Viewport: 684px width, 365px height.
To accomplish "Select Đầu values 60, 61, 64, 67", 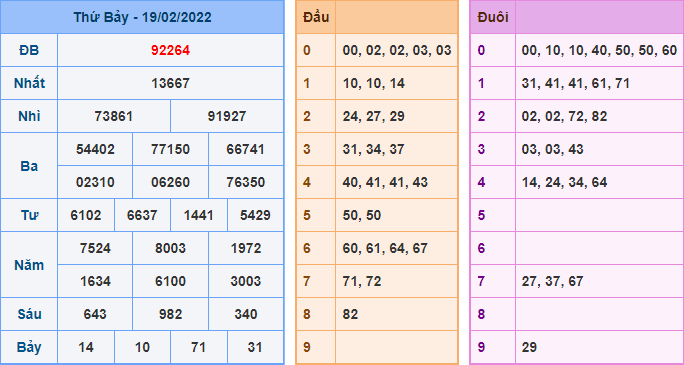I will [x=385, y=249].
